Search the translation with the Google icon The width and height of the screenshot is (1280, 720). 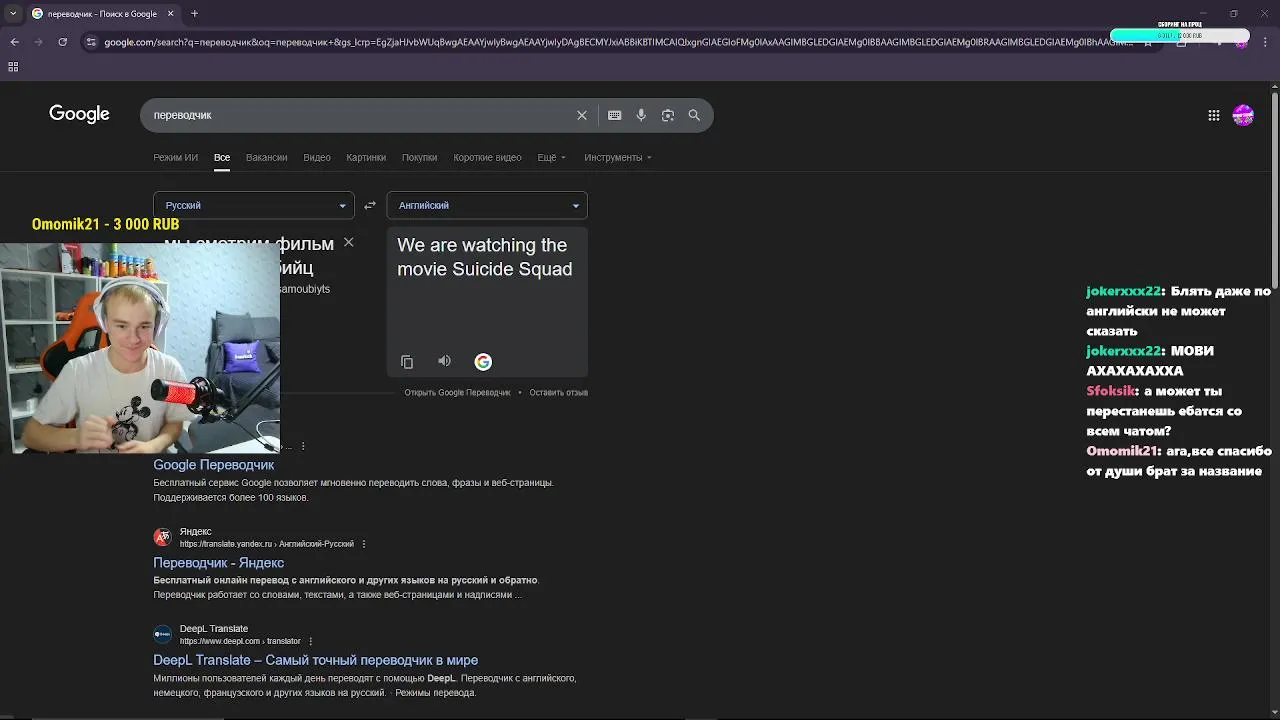(x=483, y=362)
